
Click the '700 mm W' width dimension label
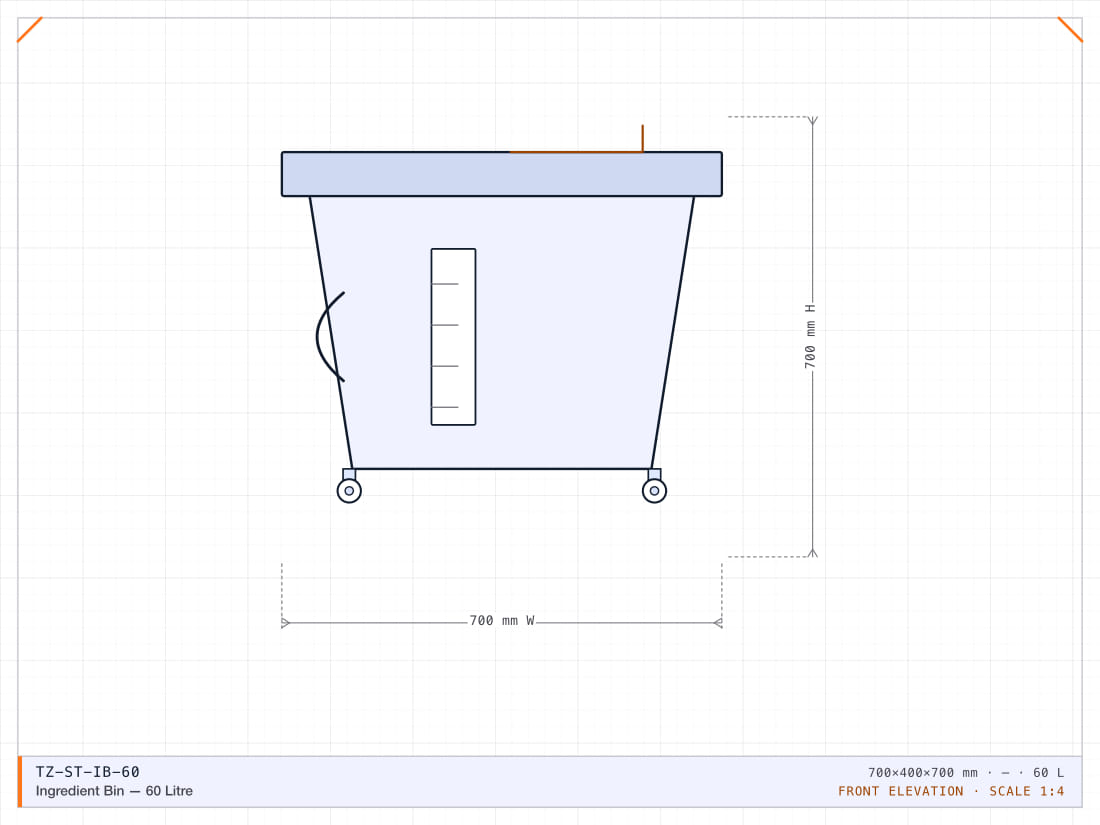point(502,621)
